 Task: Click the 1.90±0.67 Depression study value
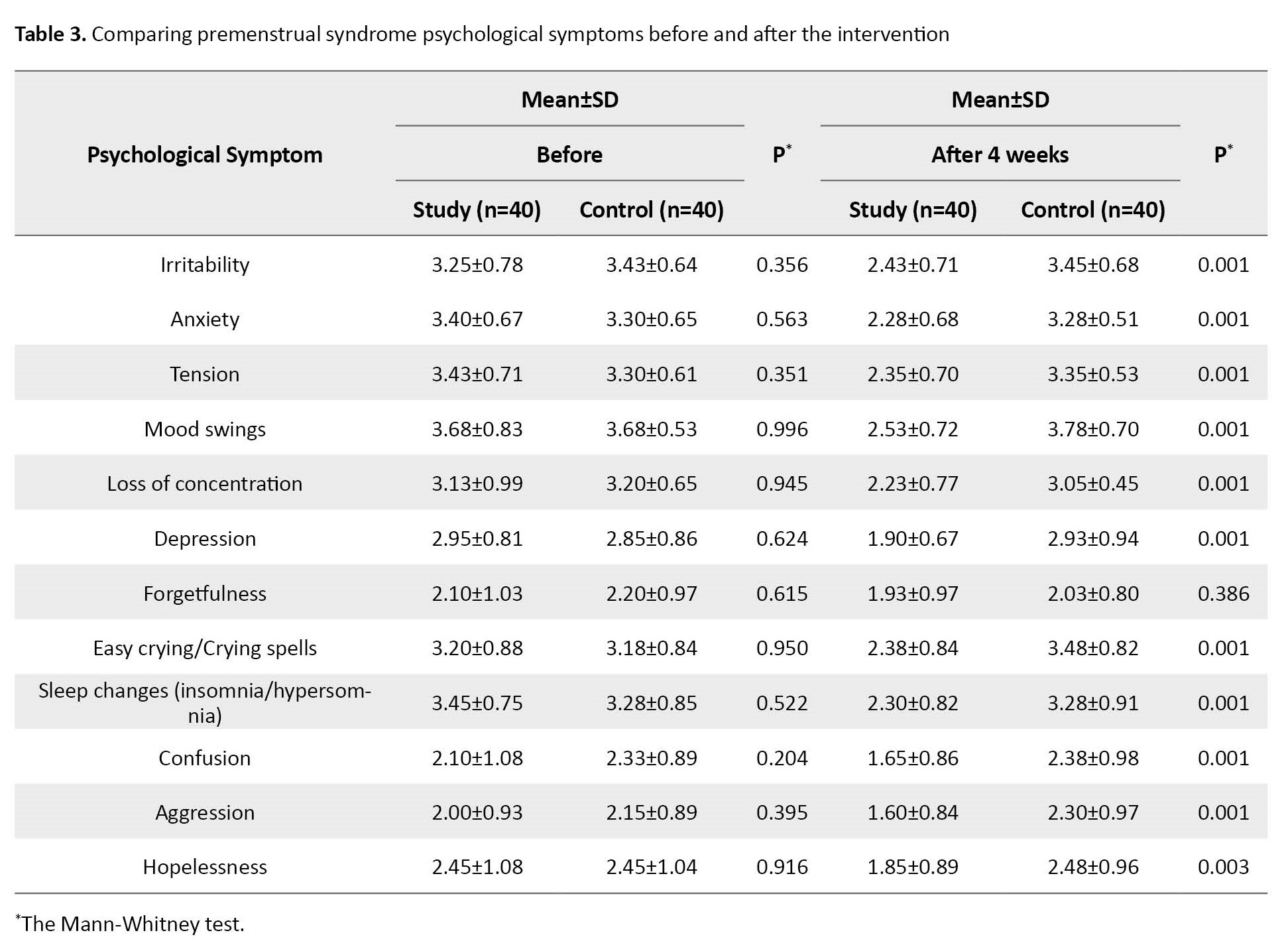point(913,538)
